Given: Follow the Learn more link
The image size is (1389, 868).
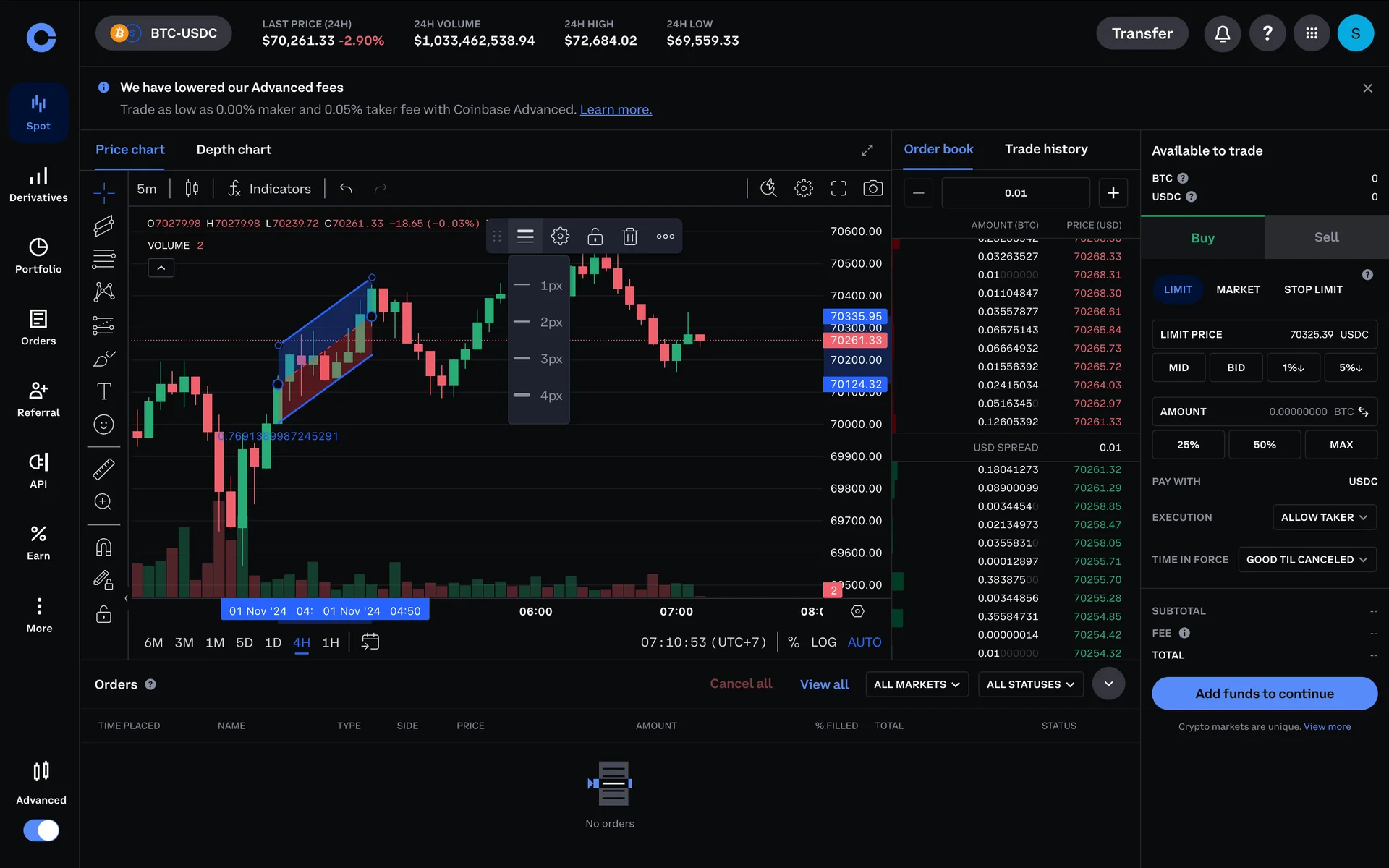Looking at the screenshot, I should pyautogui.click(x=615, y=110).
